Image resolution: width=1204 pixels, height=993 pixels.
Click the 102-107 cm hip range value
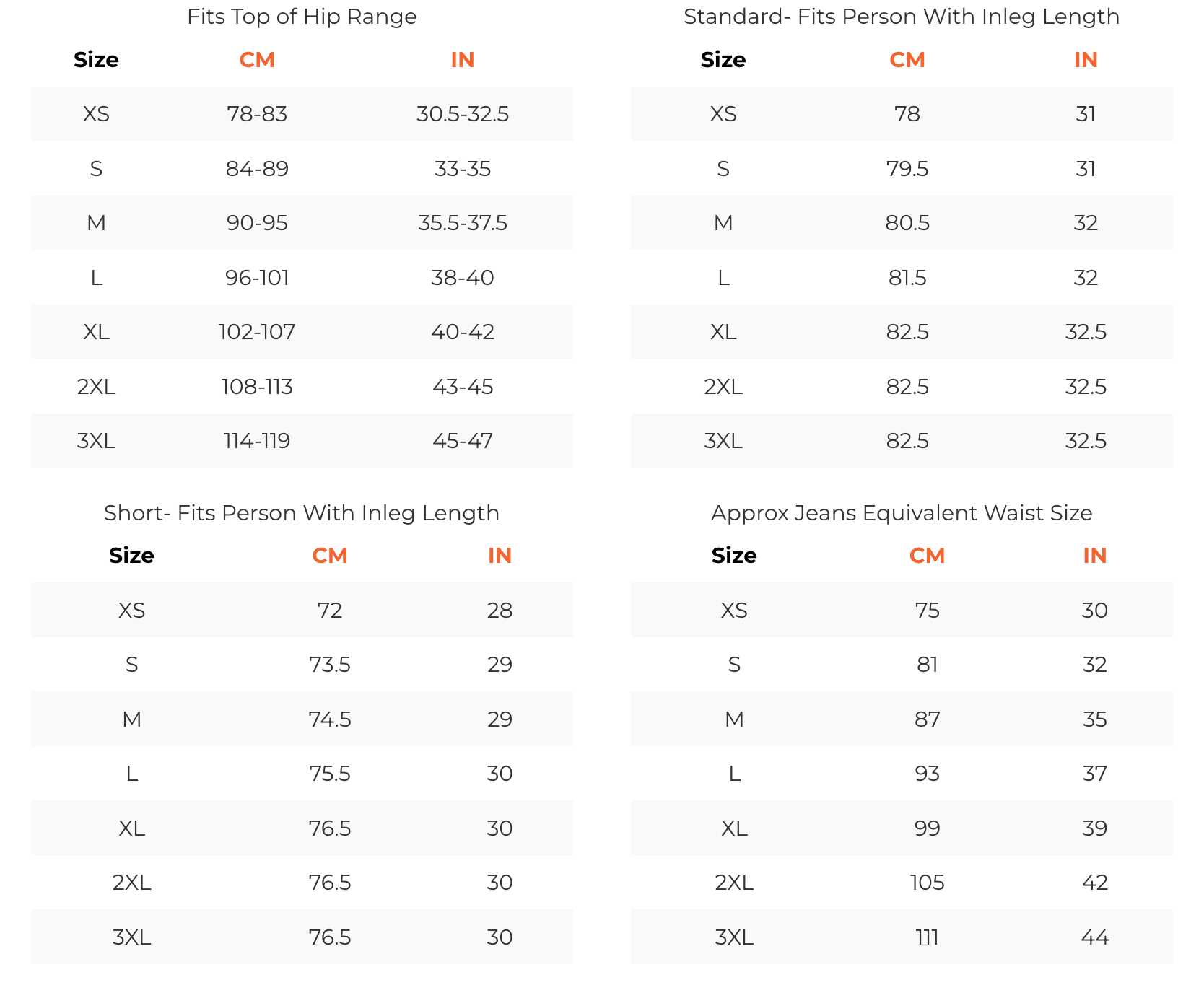click(x=257, y=332)
